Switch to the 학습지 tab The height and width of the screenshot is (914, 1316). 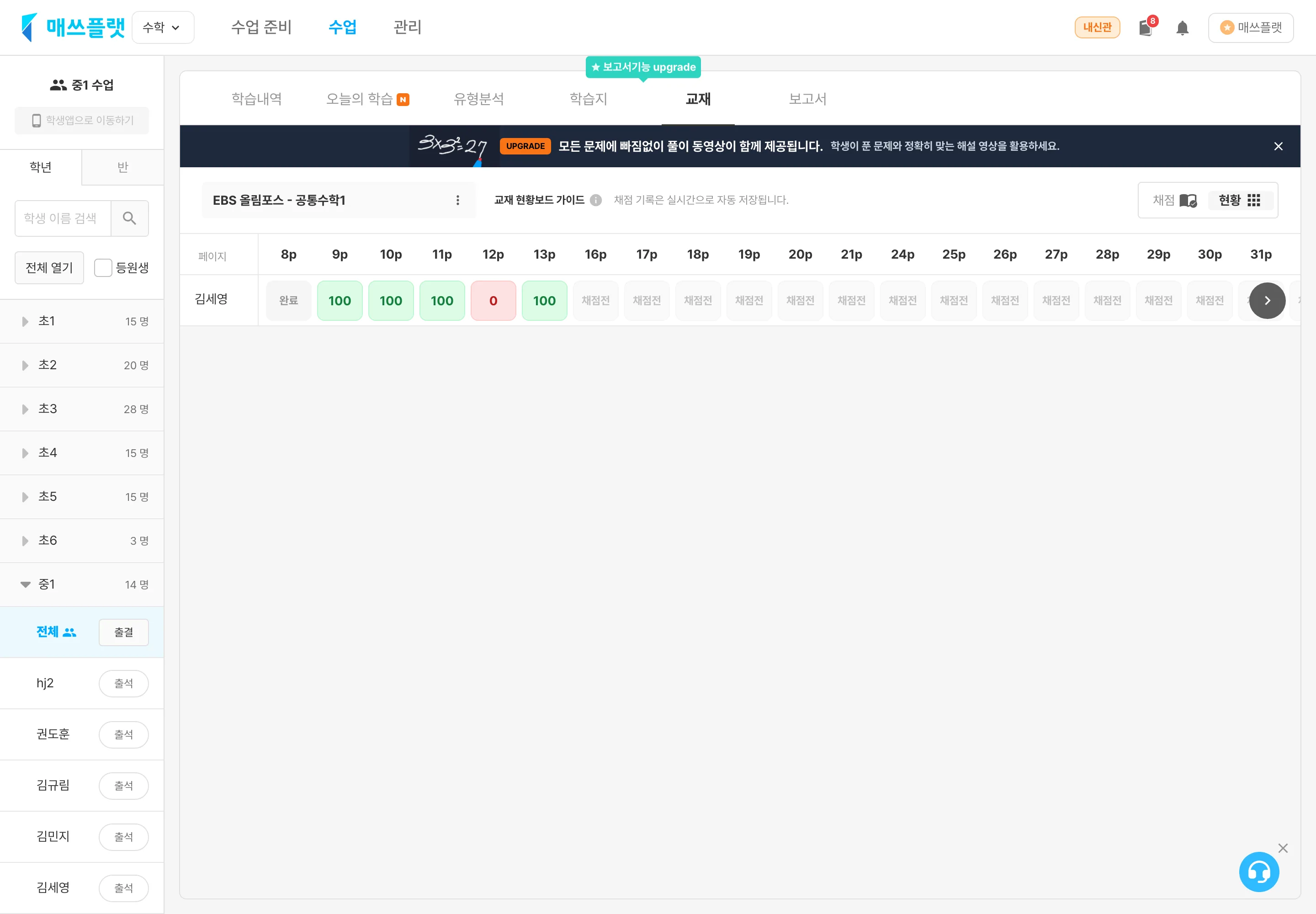pos(588,99)
